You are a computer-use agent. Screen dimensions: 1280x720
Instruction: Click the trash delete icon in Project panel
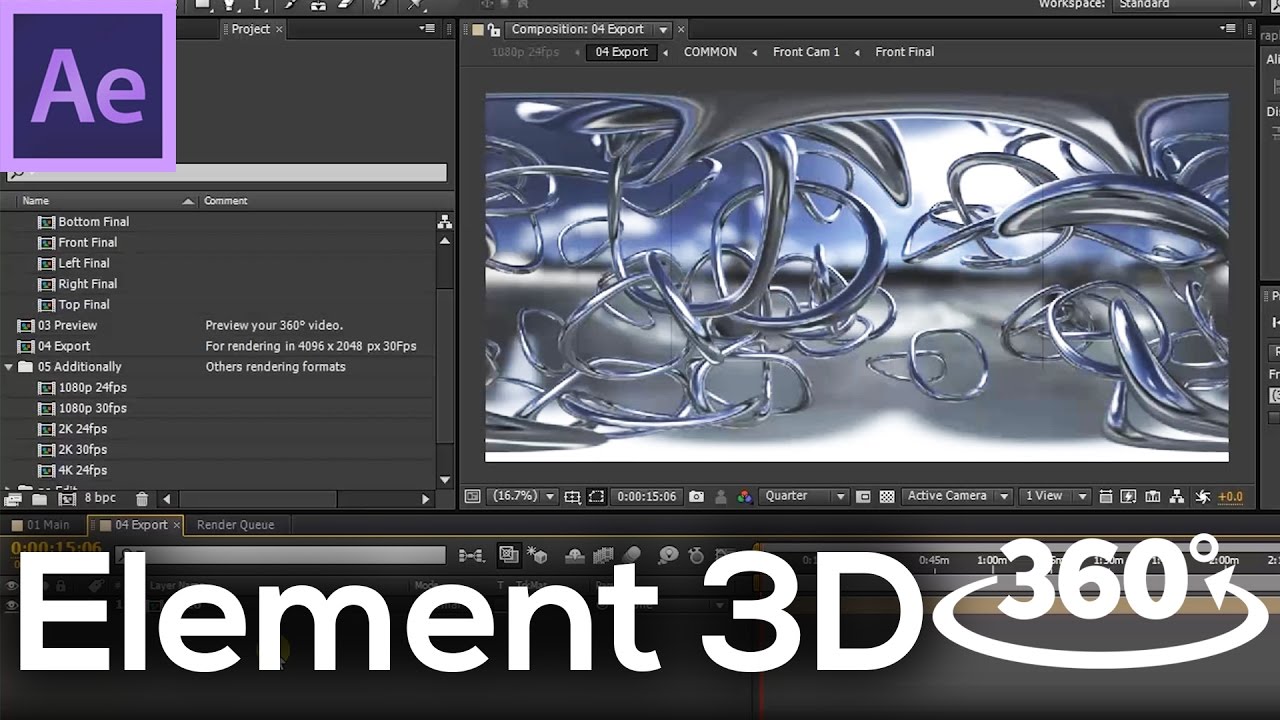pos(142,498)
